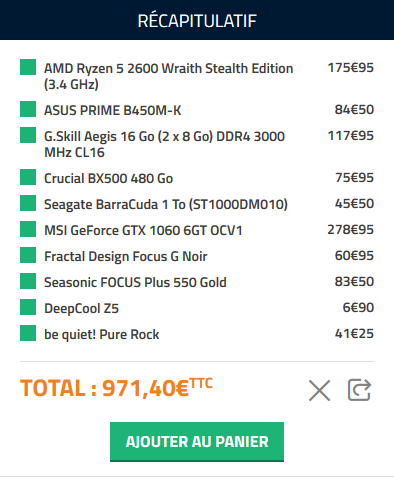Click green square beside Fractal Design Focus G
The height and width of the screenshot is (477, 394).
tap(28, 255)
